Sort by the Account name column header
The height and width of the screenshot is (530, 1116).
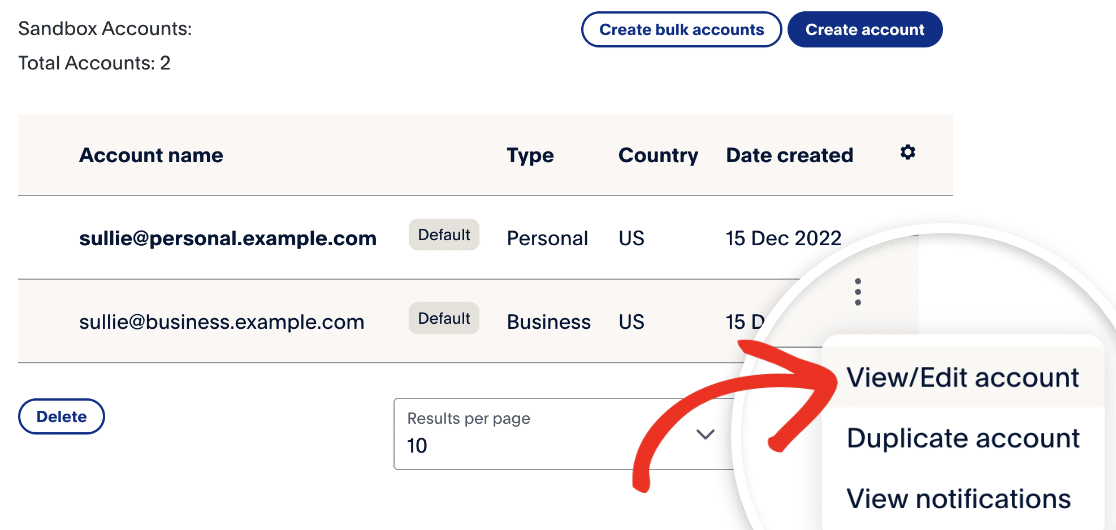coord(151,155)
